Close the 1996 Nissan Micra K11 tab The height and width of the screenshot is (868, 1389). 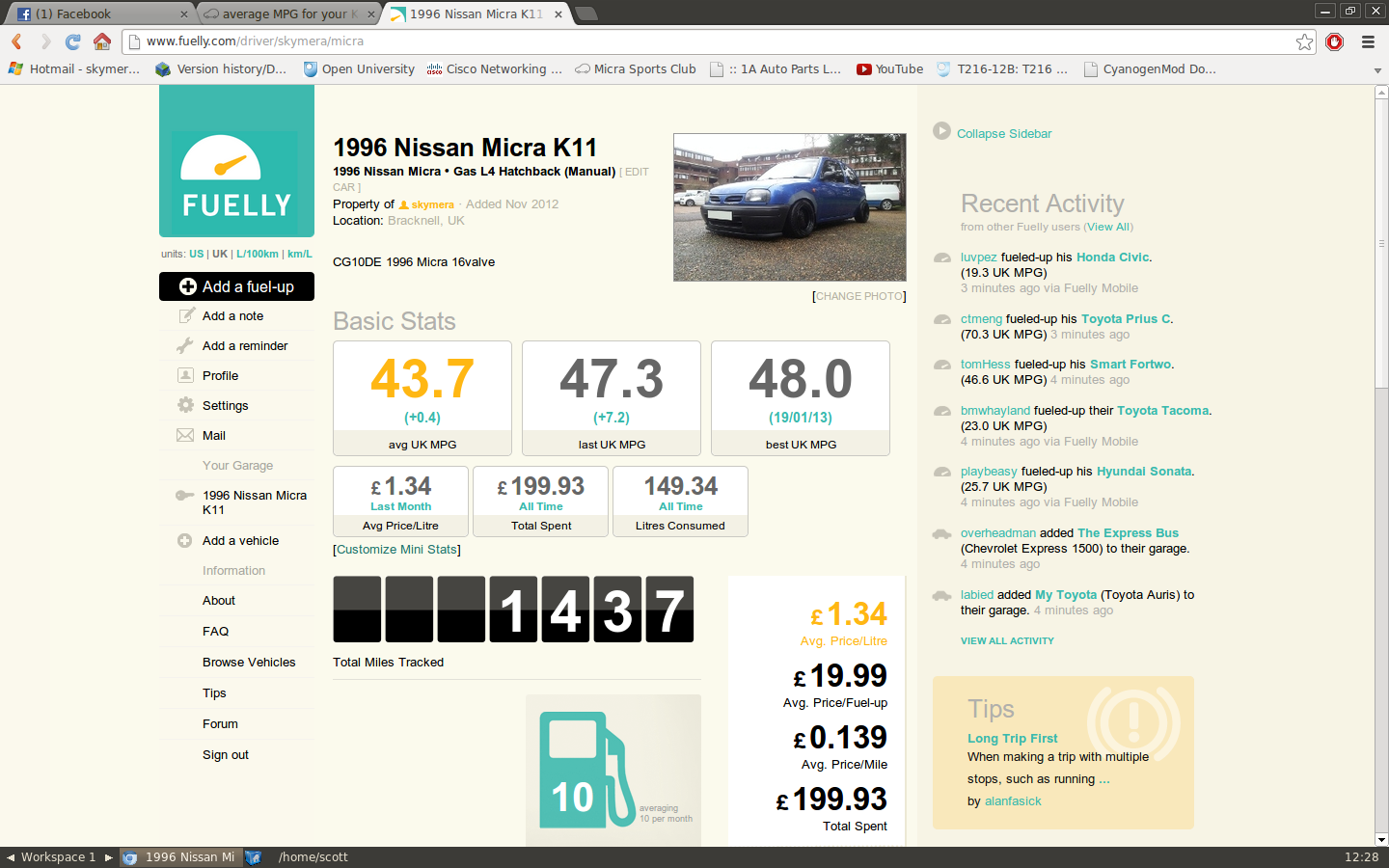pyautogui.click(x=558, y=14)
